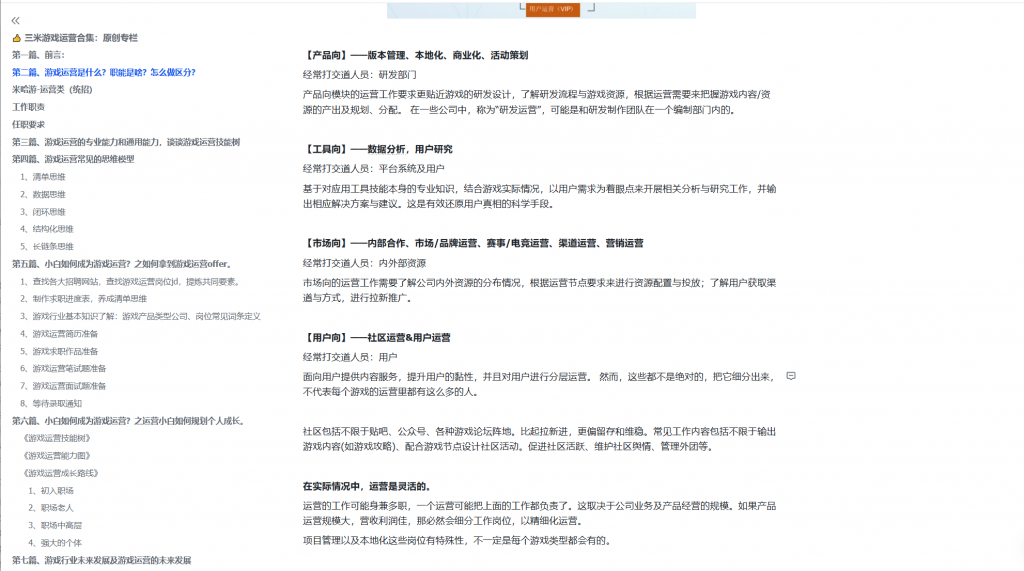This screenshot has height=571, width=1024.
Task: Open 《游戏运营技能树》 in the outline
Action: coord(62,437)
